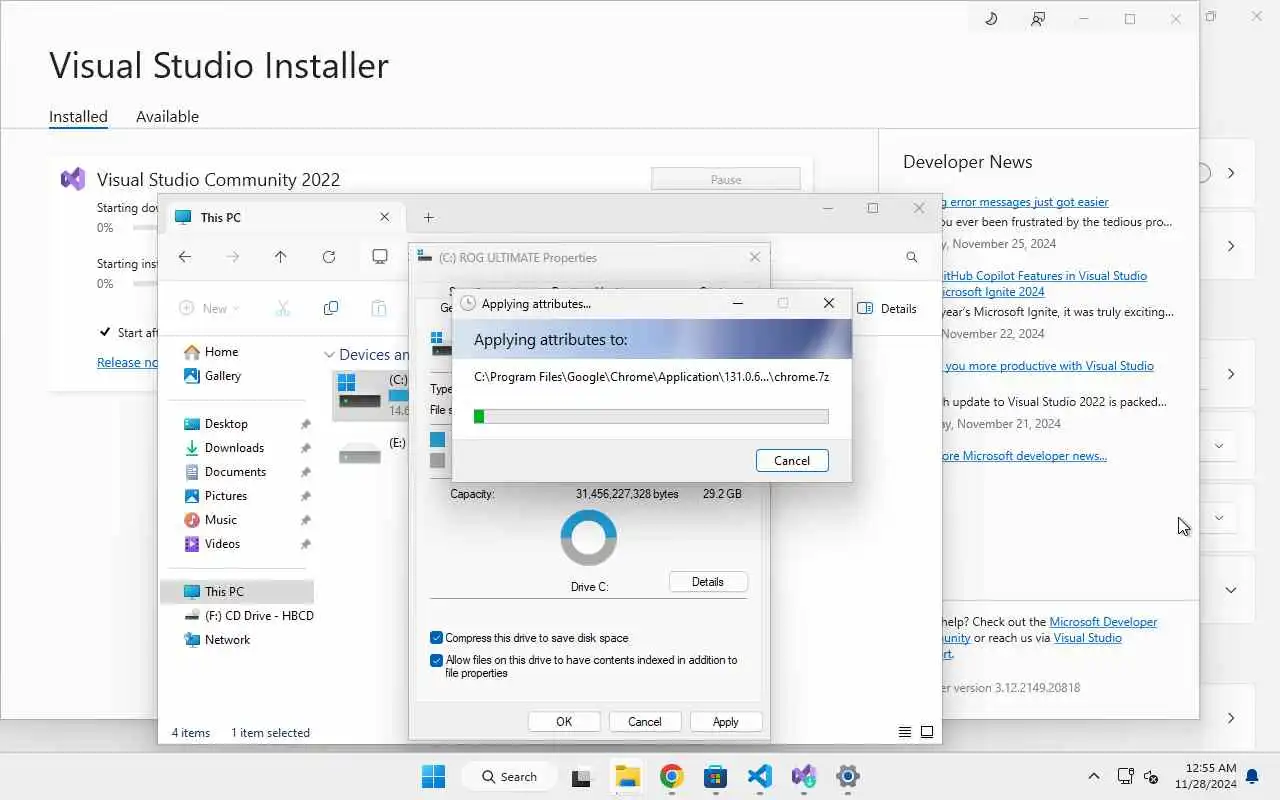The height and width of the screenshot is (800, 1280).
Task: Open Music in Explorer sidebar
Action: pyautogui.click(x=221, y=520)
